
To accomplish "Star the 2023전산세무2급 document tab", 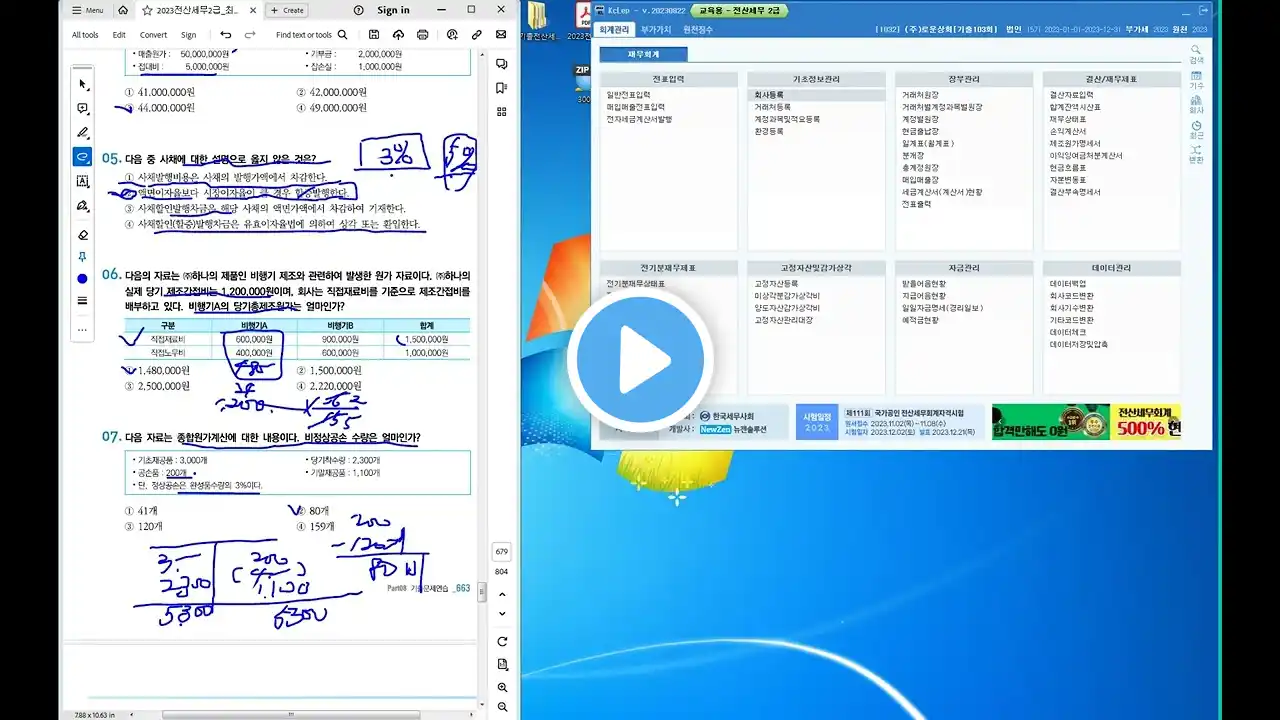I will pos(148,10).
